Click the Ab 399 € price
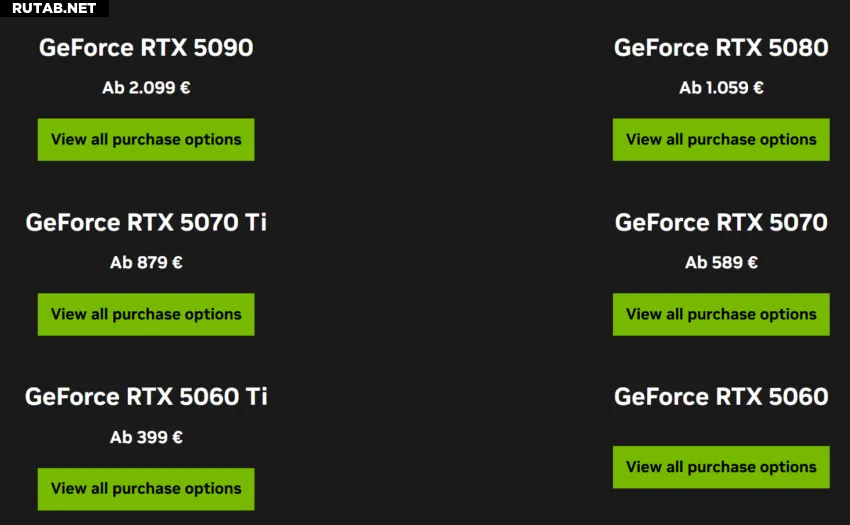This screenshot has height=525, width=850. 146,437
